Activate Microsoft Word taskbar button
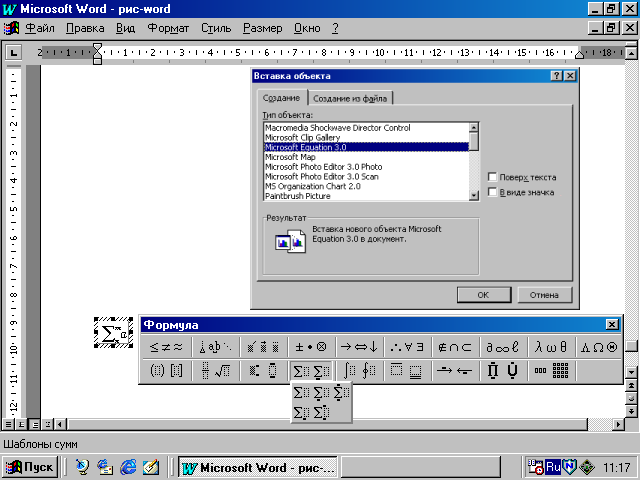Image resolution: width=640 pixels, height=480 pixels. (258, 467)
